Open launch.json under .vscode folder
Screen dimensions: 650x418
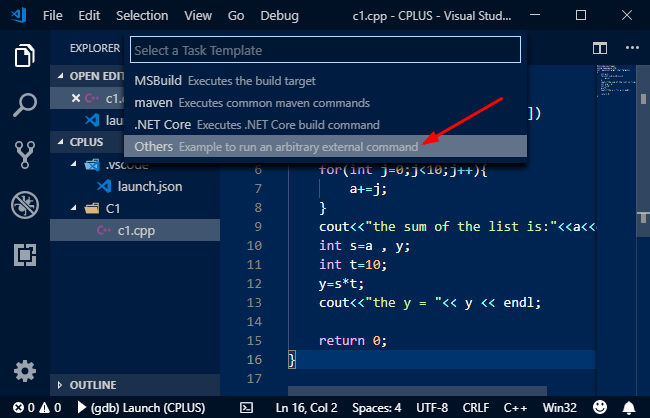point(150,186)
